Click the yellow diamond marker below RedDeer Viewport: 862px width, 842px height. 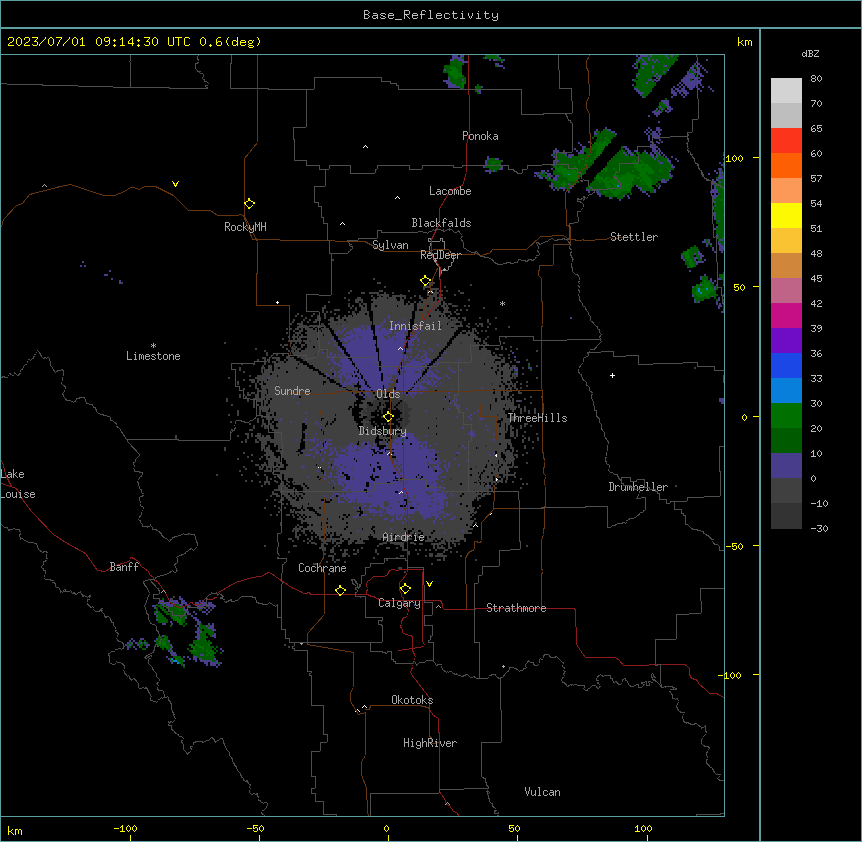coord(426,281)
